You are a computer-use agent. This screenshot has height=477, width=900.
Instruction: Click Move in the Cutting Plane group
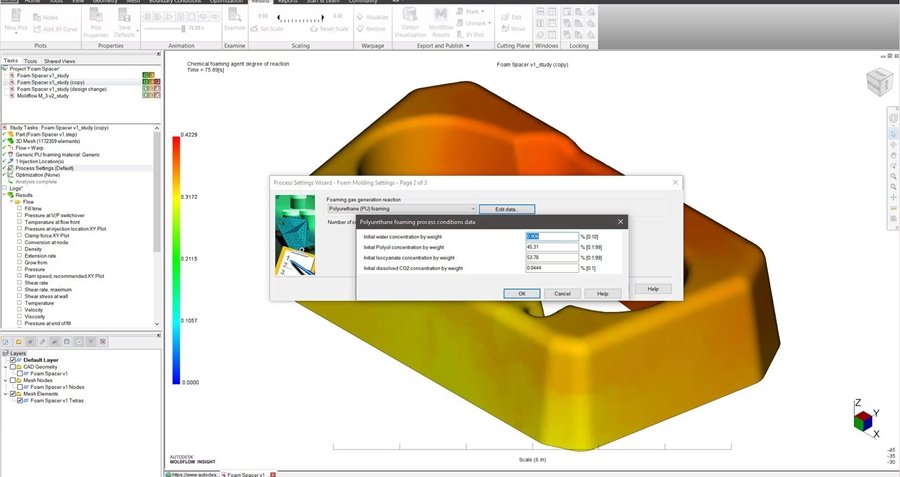pyautogui.click(x=513, y=29)
